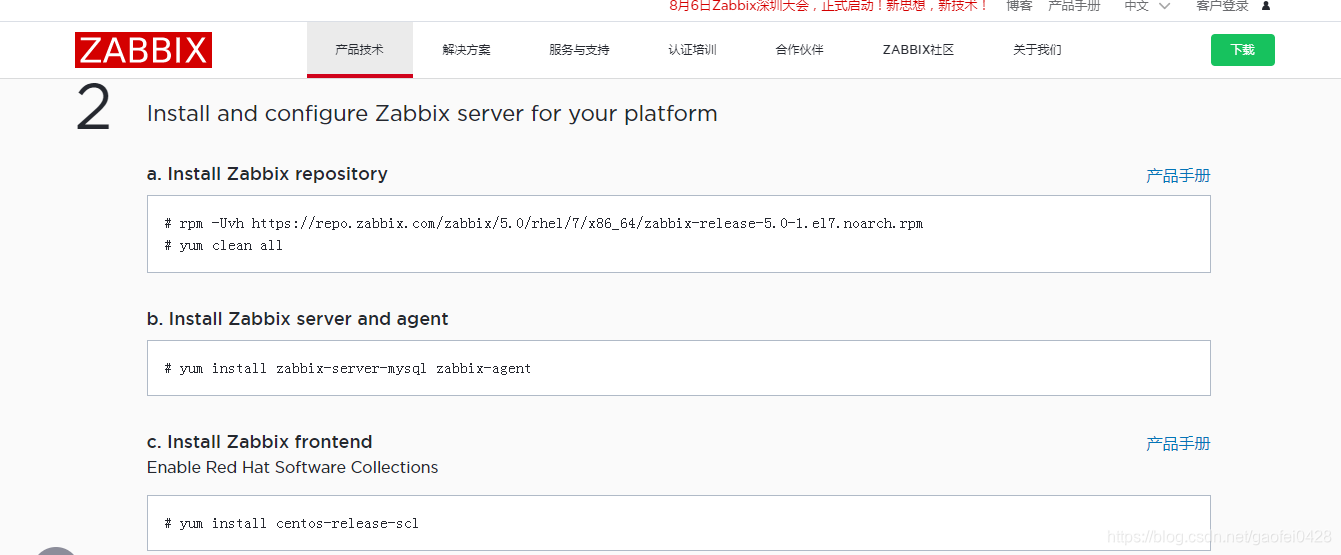Open the 关于我们 menu
Screen dimensions: 1341x555
[1037, 50]
